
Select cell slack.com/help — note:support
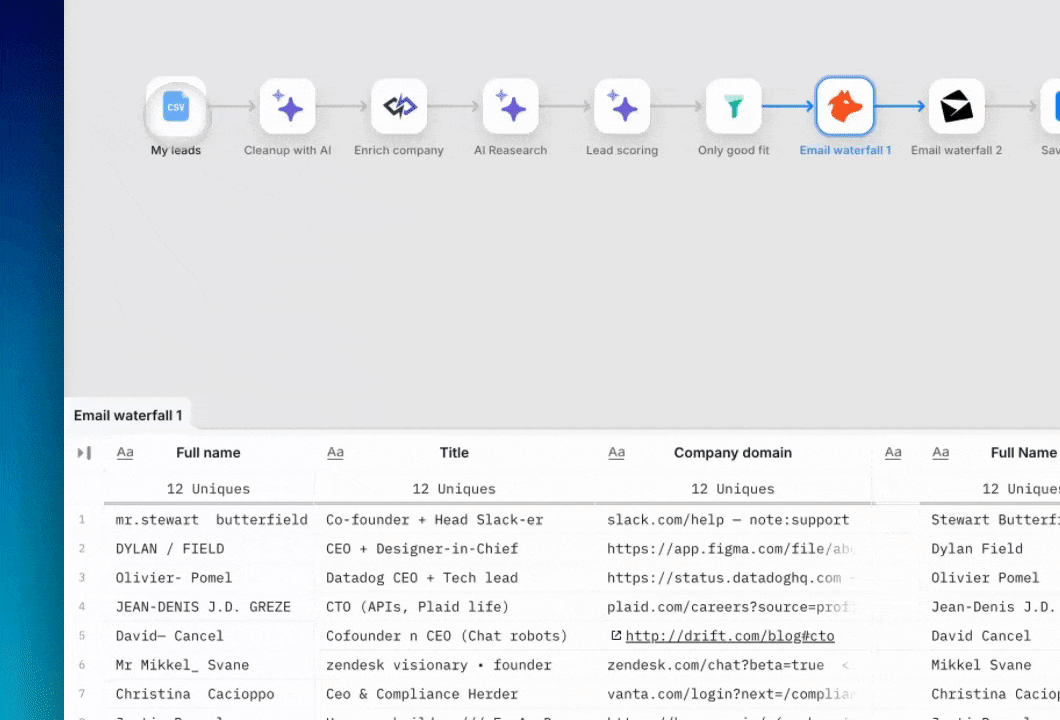733,519
